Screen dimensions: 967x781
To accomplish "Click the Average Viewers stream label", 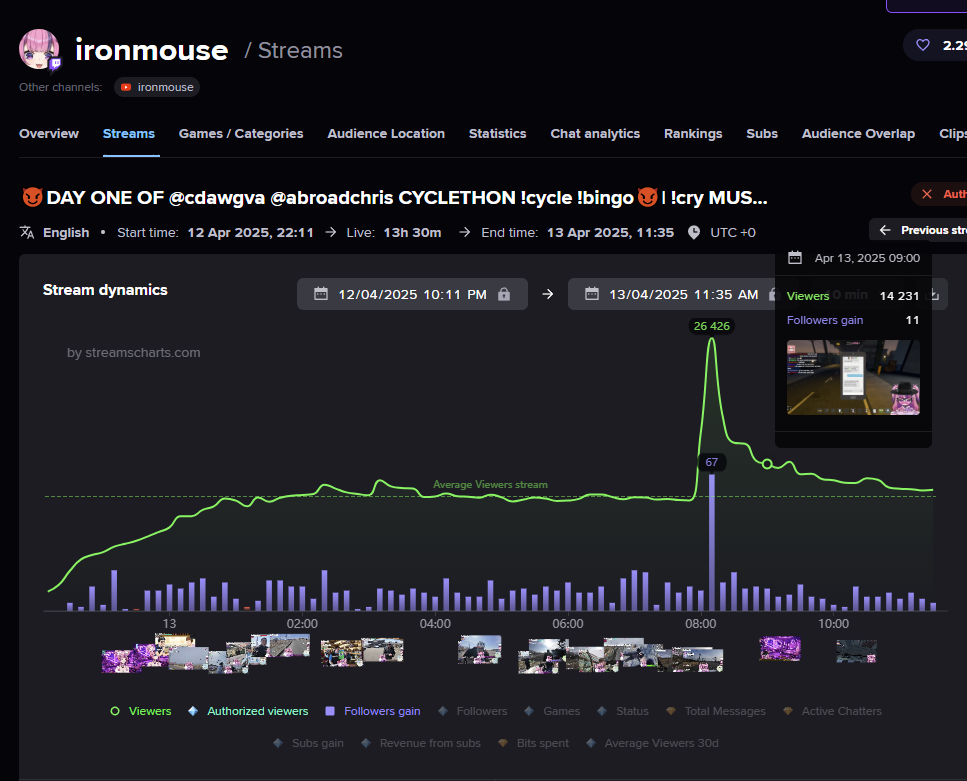I will (x=490, y=485).
